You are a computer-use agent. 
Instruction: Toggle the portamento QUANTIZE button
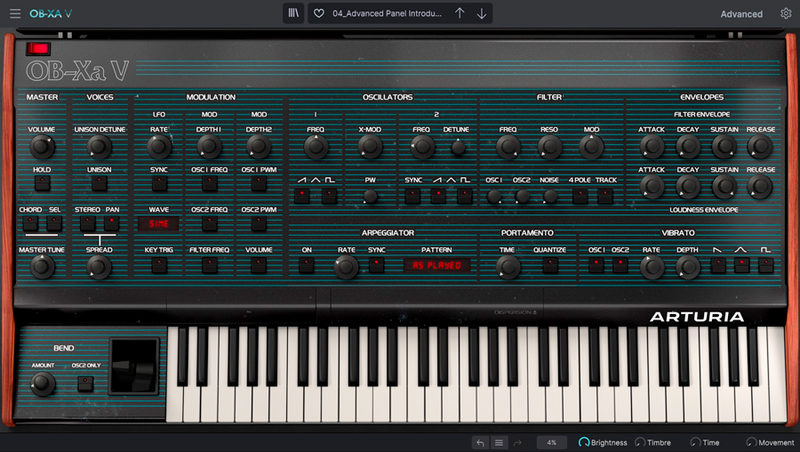click(x=550, y=265)
